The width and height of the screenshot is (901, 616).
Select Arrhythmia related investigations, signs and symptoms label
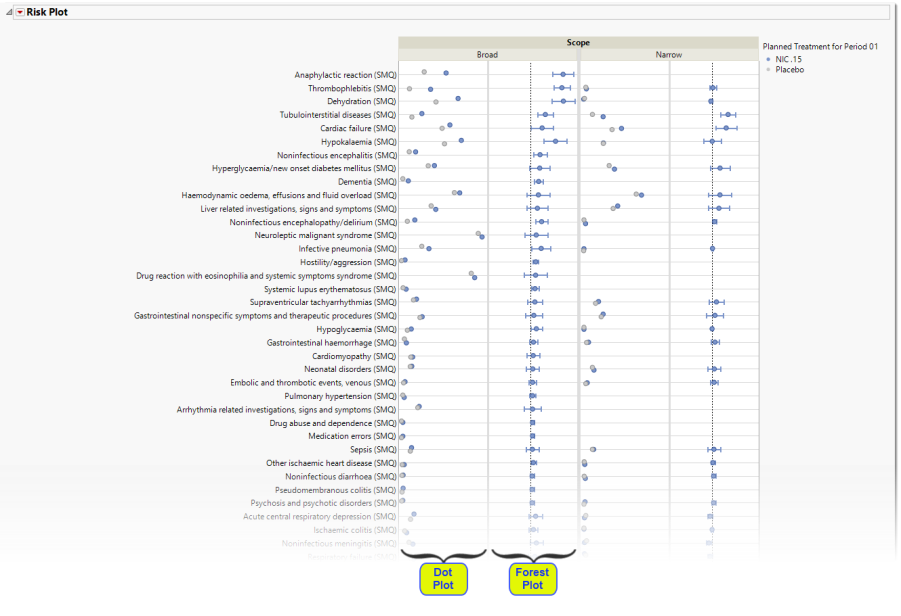[x=287, y=410]
